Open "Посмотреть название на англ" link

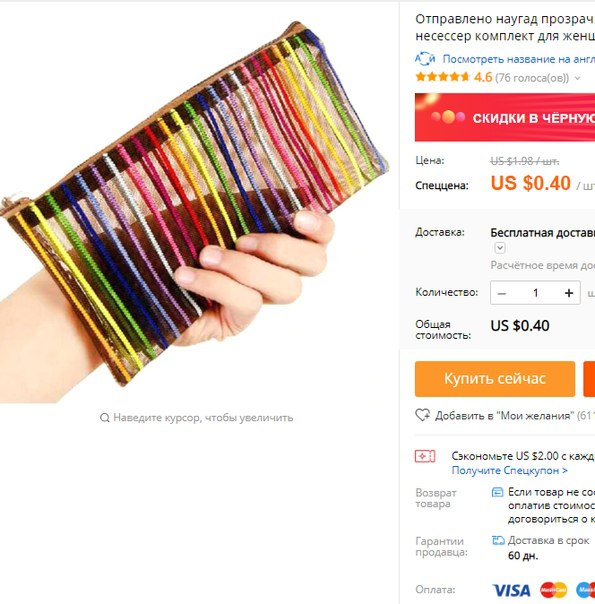[519, 59]
